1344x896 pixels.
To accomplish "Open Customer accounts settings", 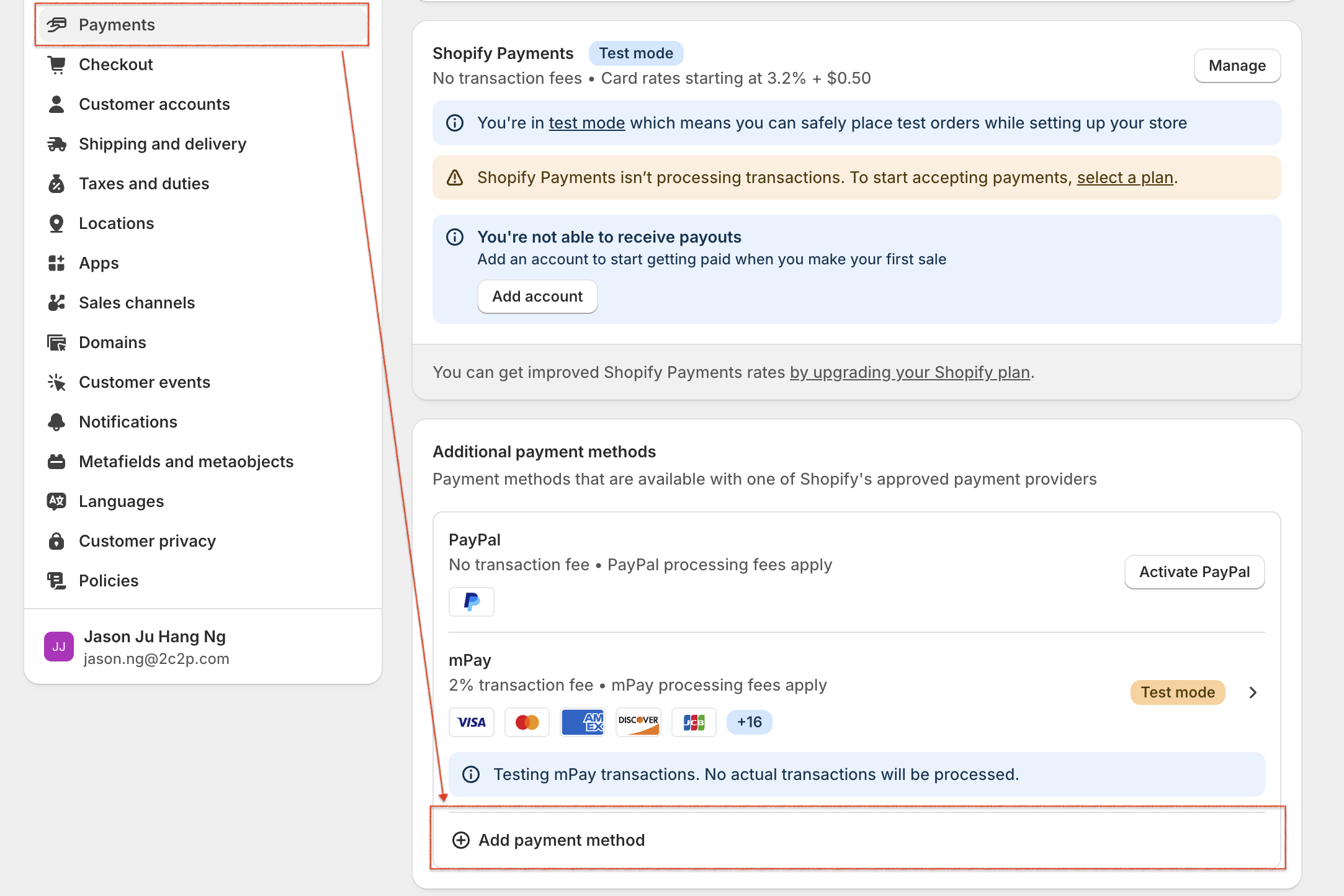I will [154, 104].
